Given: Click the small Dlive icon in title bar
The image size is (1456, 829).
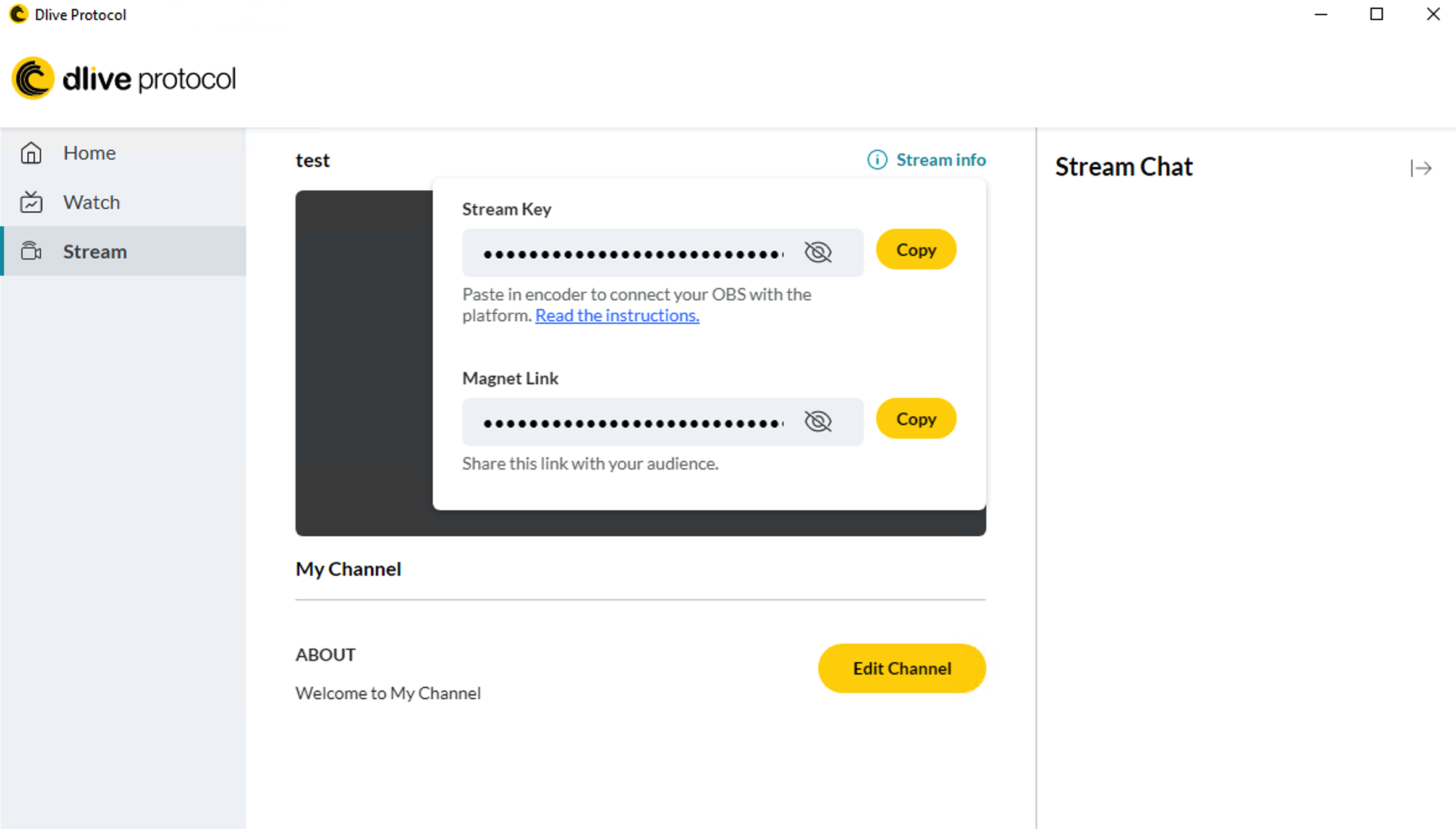Looking at the screenshot, I should tap(19, 14).
